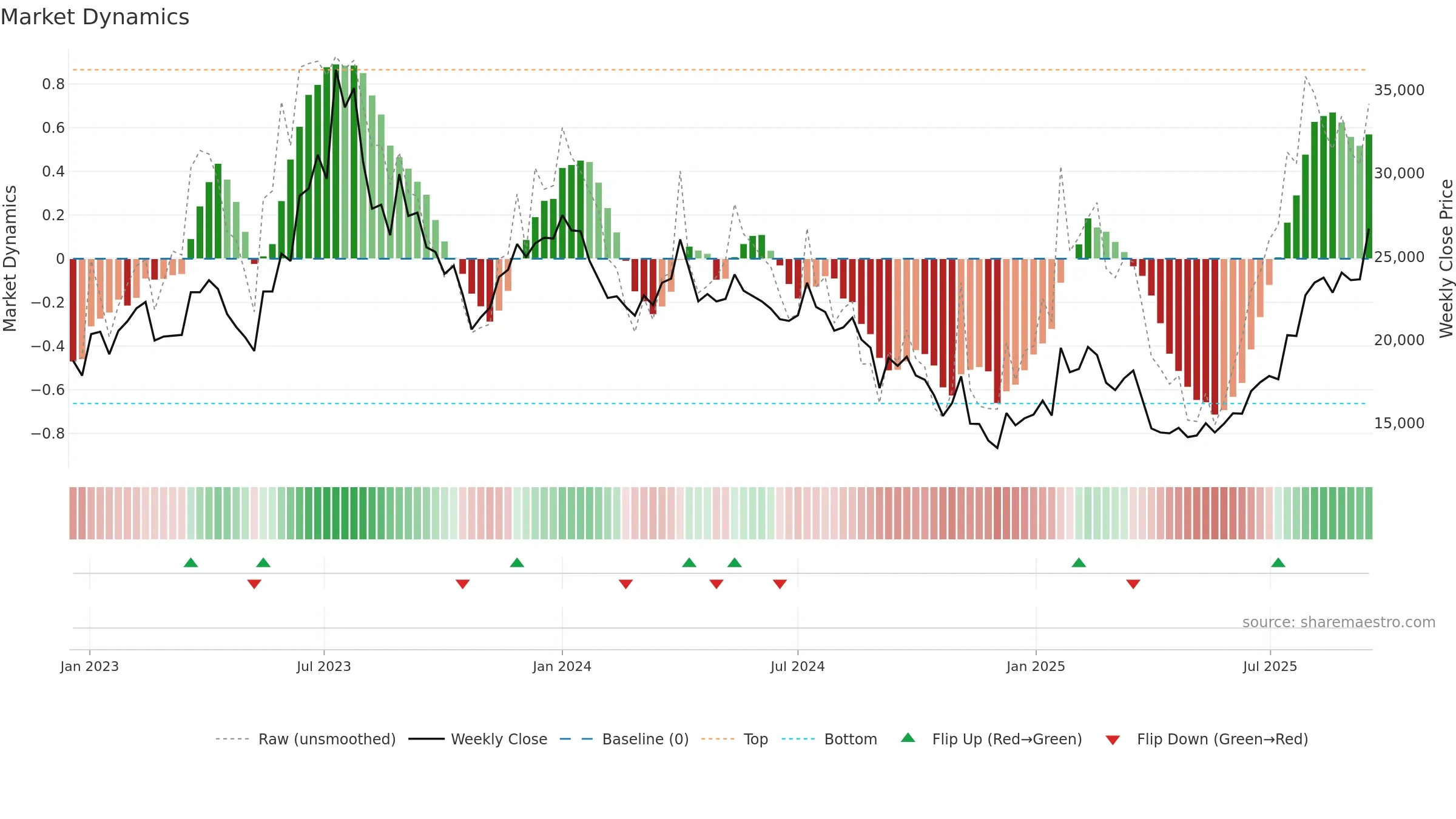Click the 20,000 right-axis price label
The height and width of the screenshot is (819, 1456).
tap(1400, 340)
